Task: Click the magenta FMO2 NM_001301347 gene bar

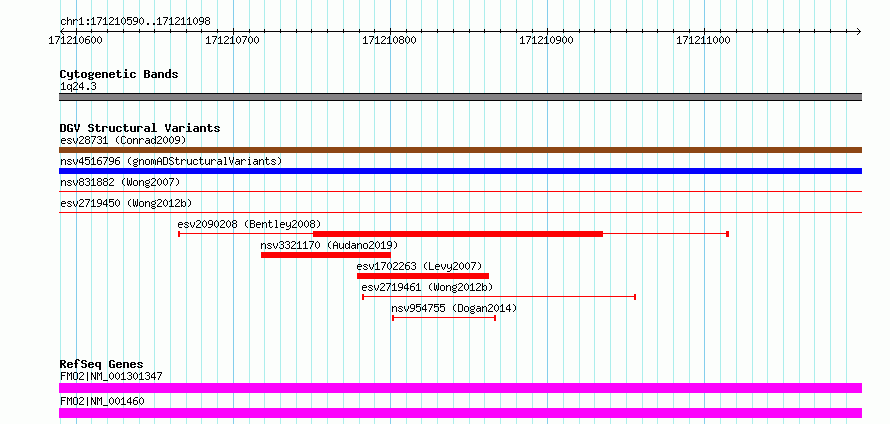Action: tap(460, 388)
